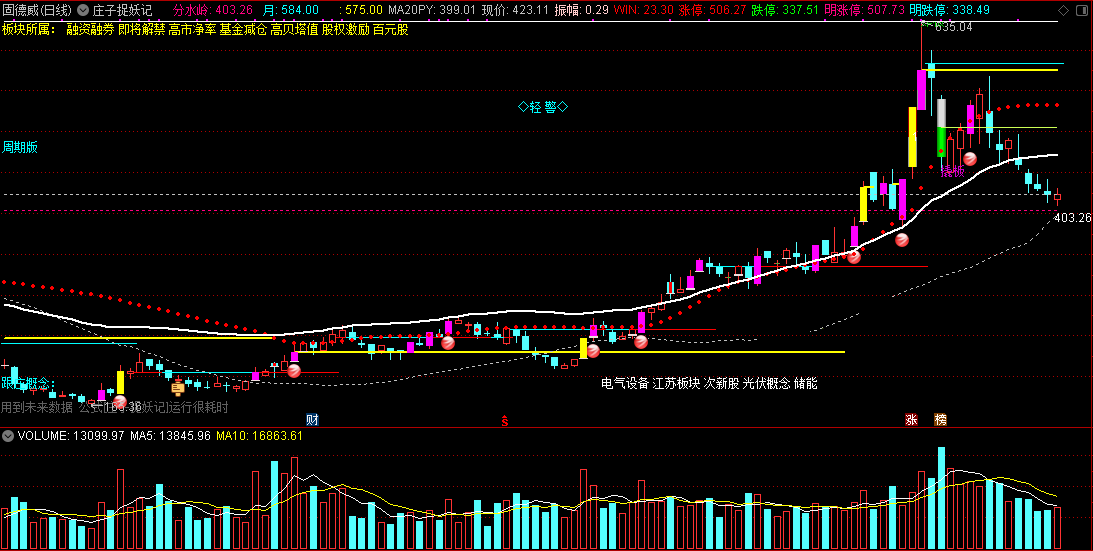The image size is (1093, 551).
Task: Click the 涨停: 506.27 value
Action: coord(712,10)
